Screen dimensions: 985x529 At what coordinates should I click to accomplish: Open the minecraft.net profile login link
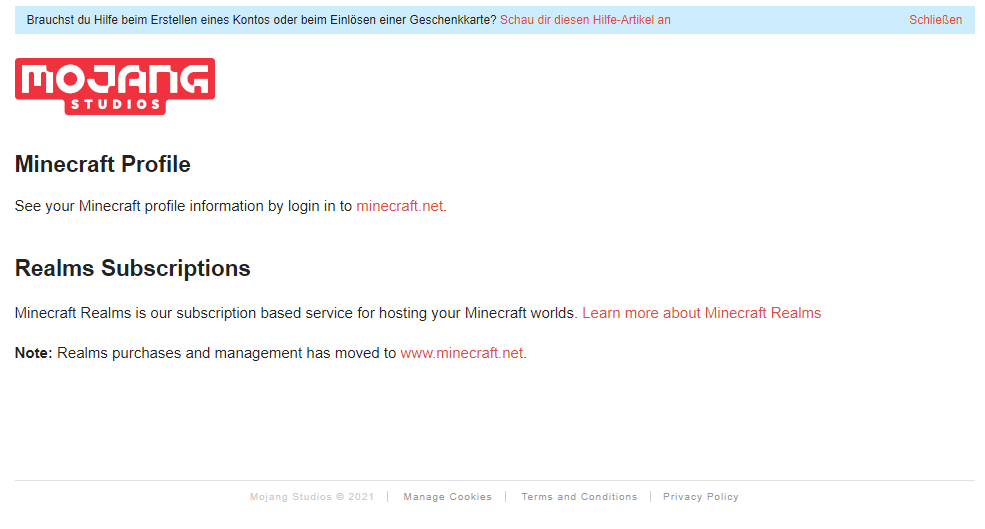pos(400,206)
